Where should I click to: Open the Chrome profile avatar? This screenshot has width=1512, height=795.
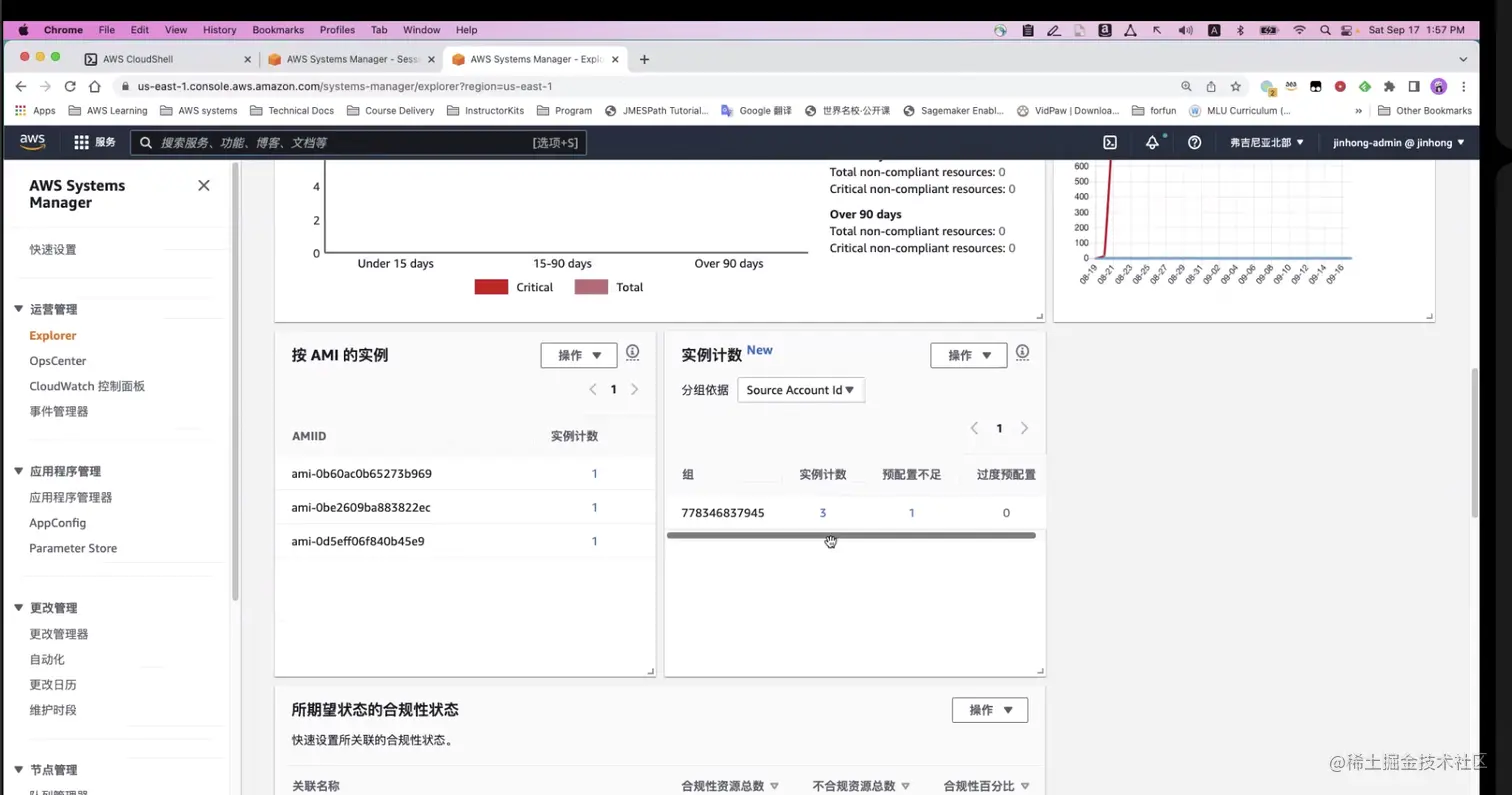[x=1439, y=87]
